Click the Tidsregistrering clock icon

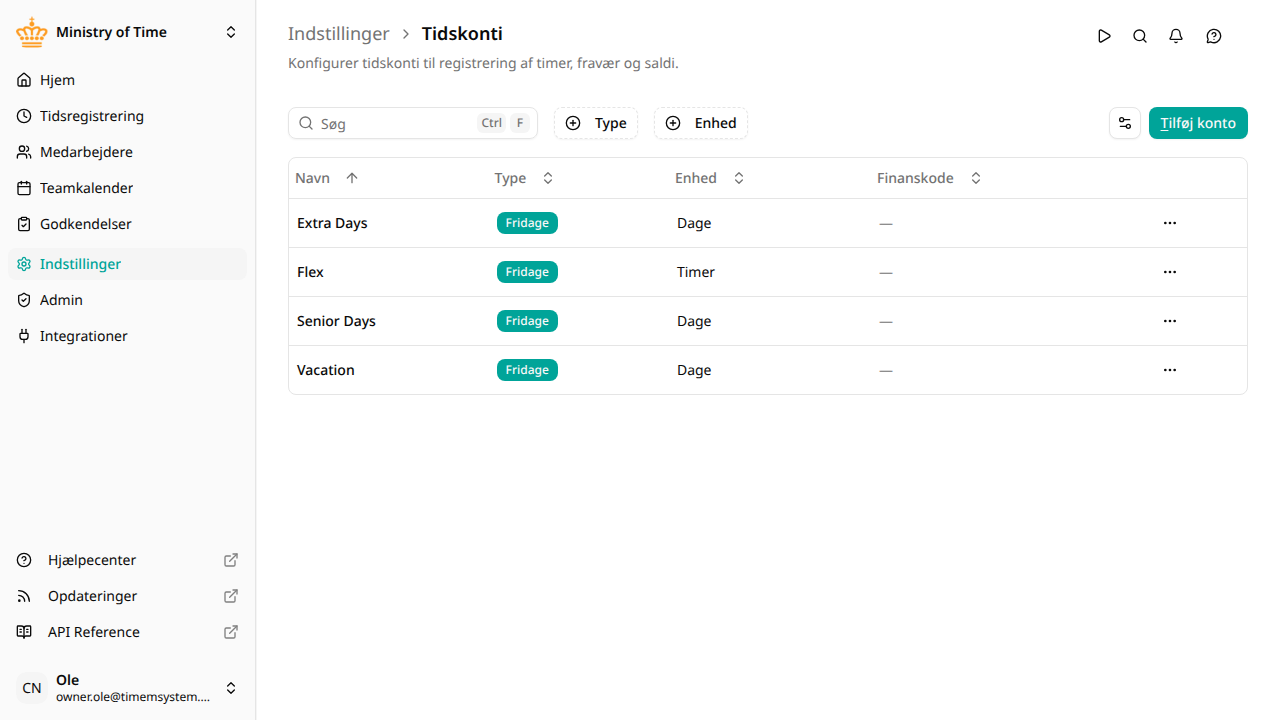pos(24,116)
